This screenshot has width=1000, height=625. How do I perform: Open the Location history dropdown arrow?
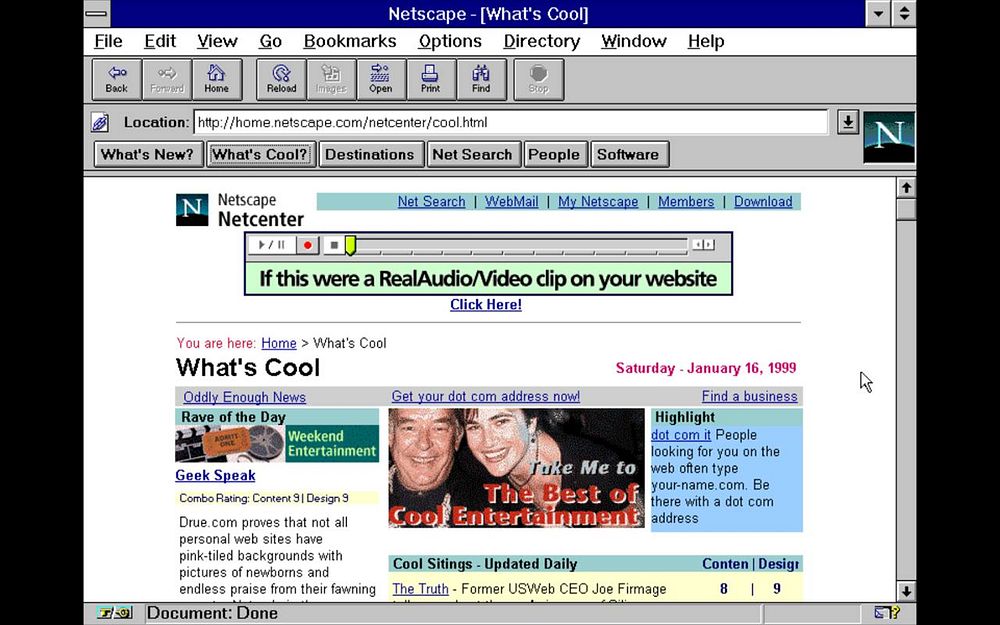(847, 122)
